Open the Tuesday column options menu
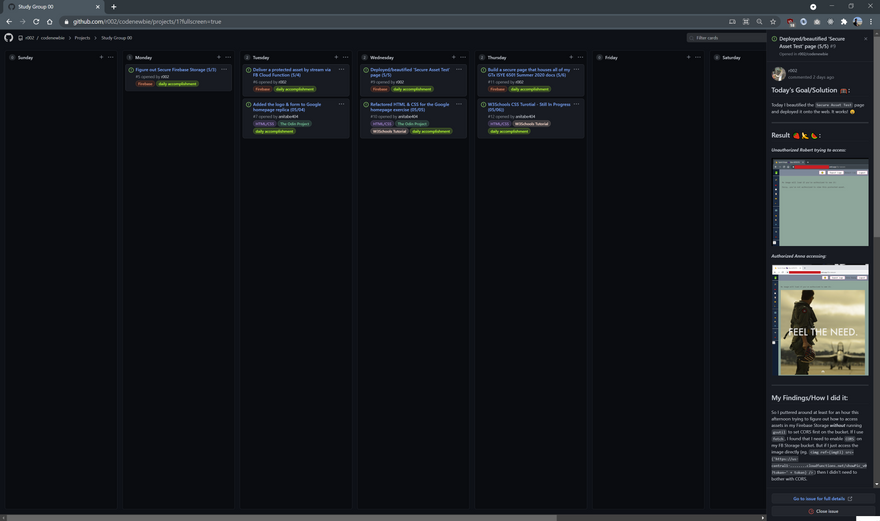The image size is (880, 521). (x=346, y=57)
